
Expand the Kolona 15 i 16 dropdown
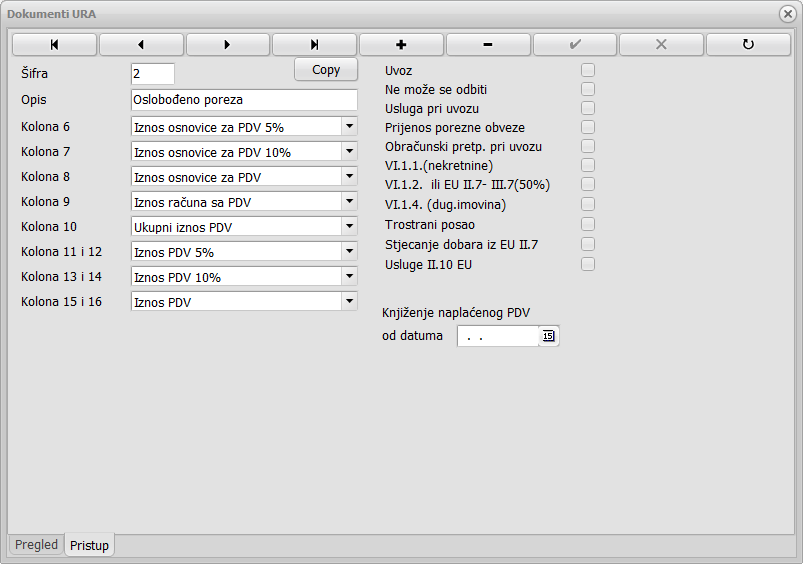click(x=349, y=301)
